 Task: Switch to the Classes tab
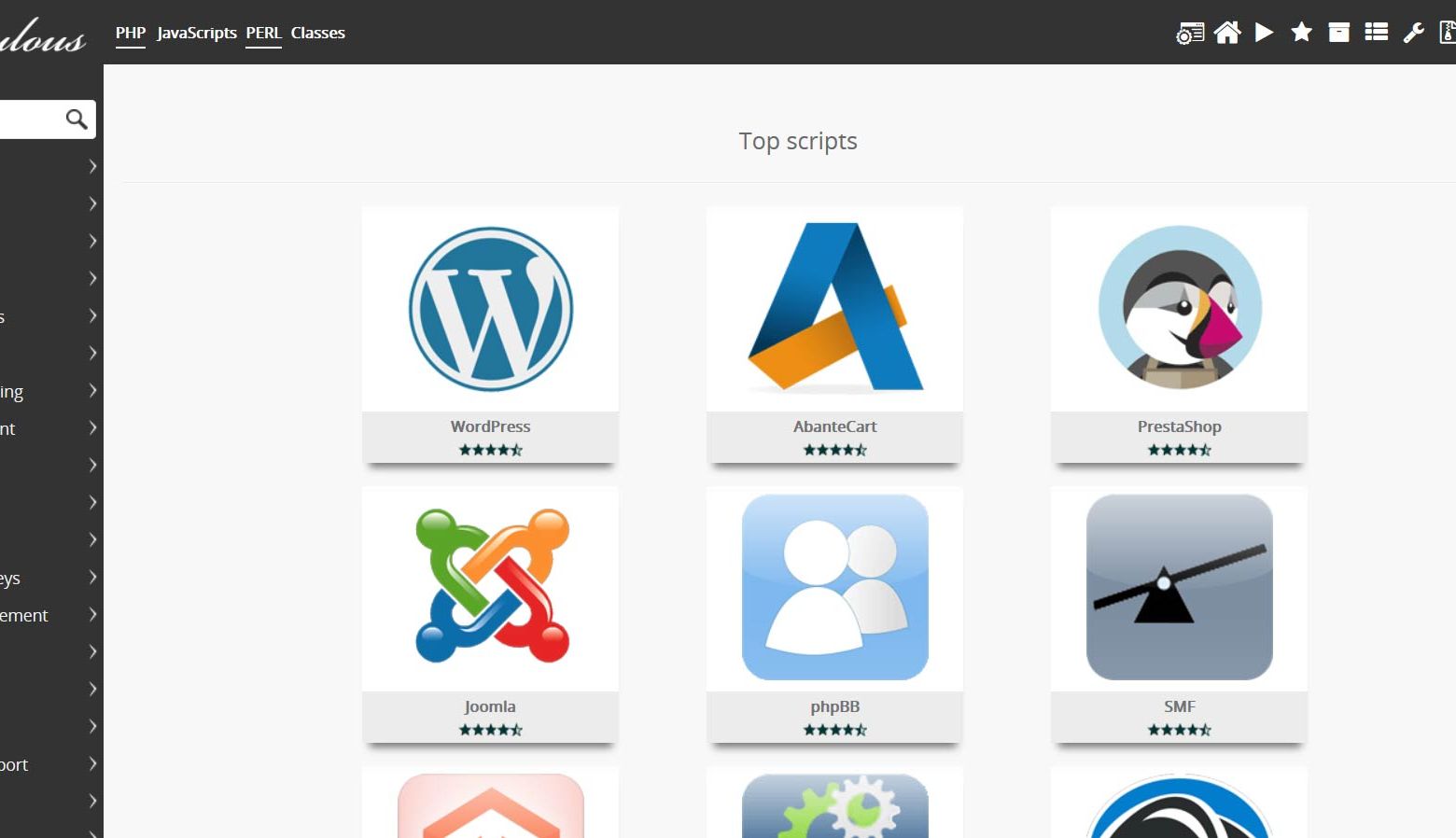(x=318, y=33)
